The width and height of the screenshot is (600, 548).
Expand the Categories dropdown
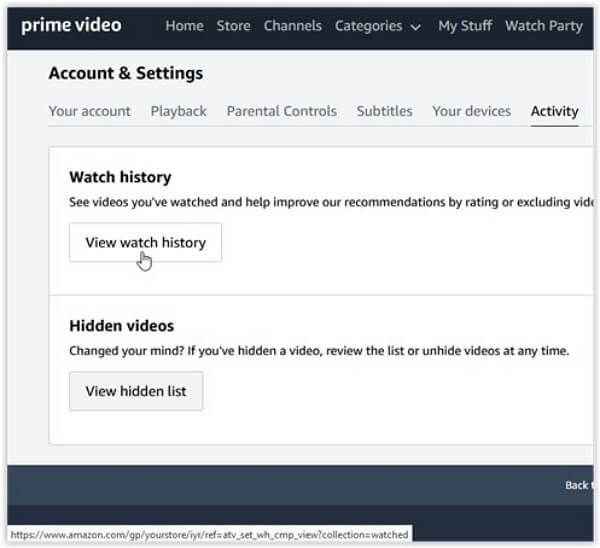378,26
